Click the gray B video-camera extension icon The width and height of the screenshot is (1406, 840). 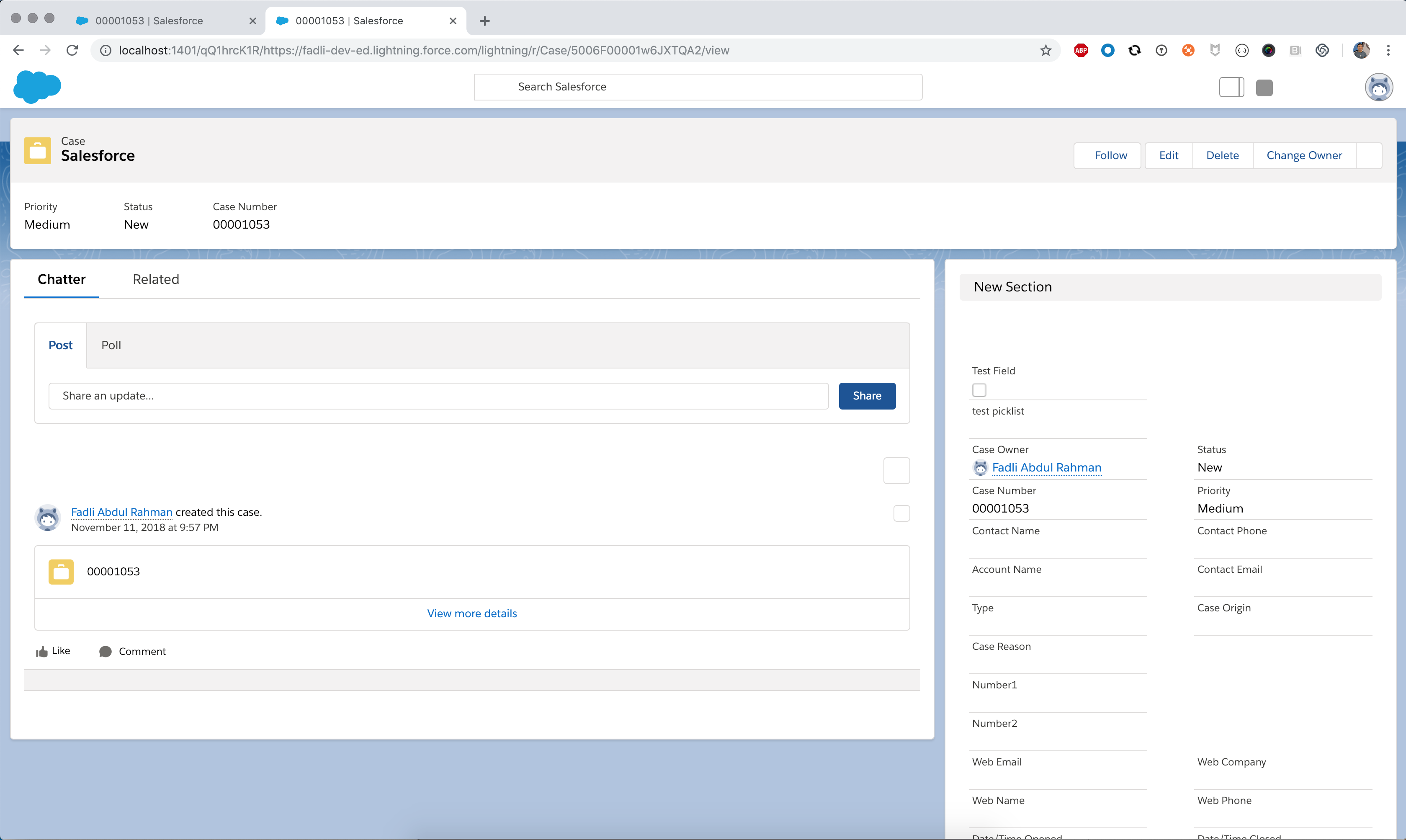click(1295, 50)
